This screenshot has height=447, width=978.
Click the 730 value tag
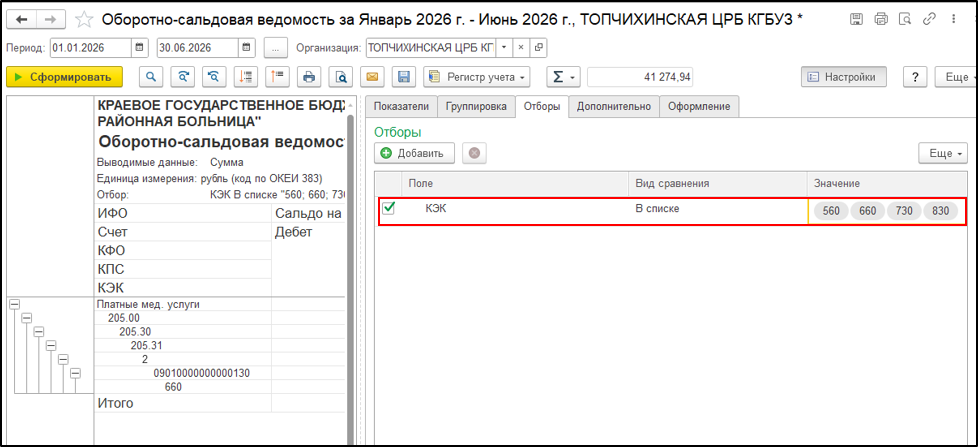904,211
